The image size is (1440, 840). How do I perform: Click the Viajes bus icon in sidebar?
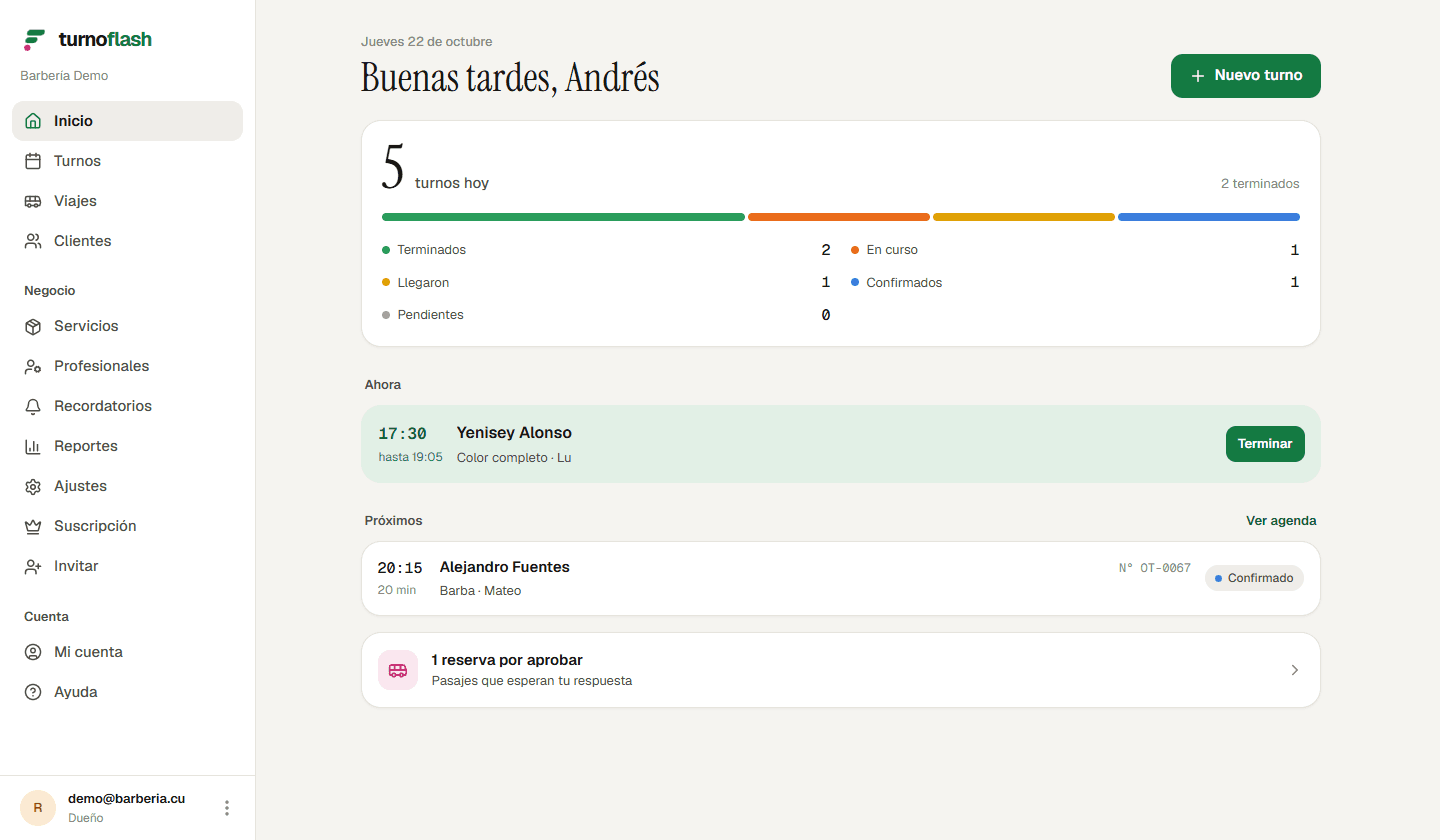click(33, 201)
